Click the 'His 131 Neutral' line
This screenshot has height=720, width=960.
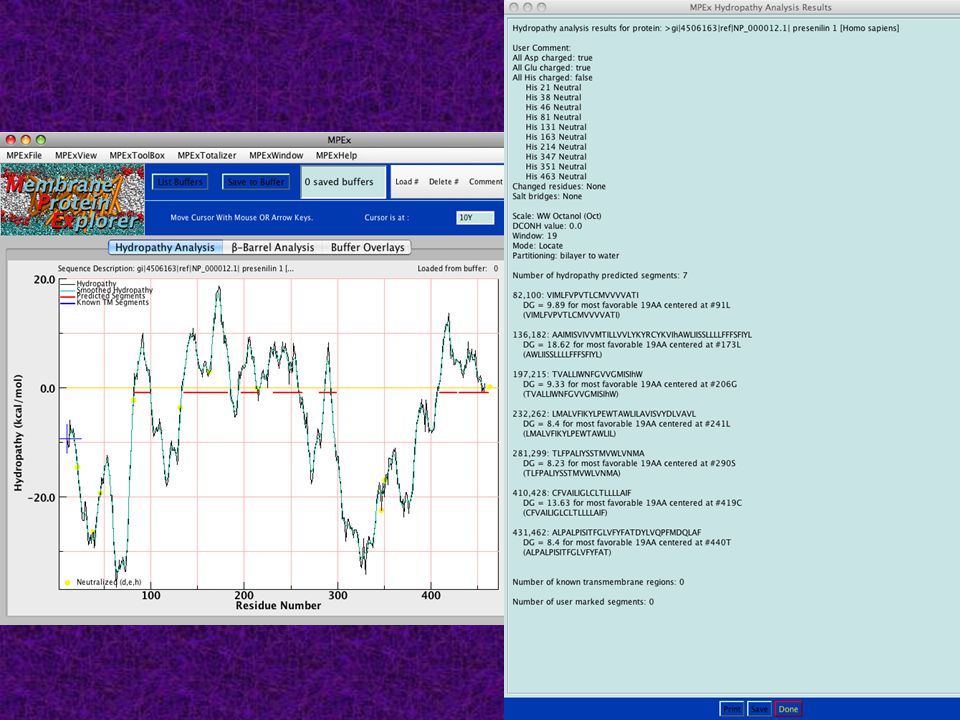coord(556,127)
